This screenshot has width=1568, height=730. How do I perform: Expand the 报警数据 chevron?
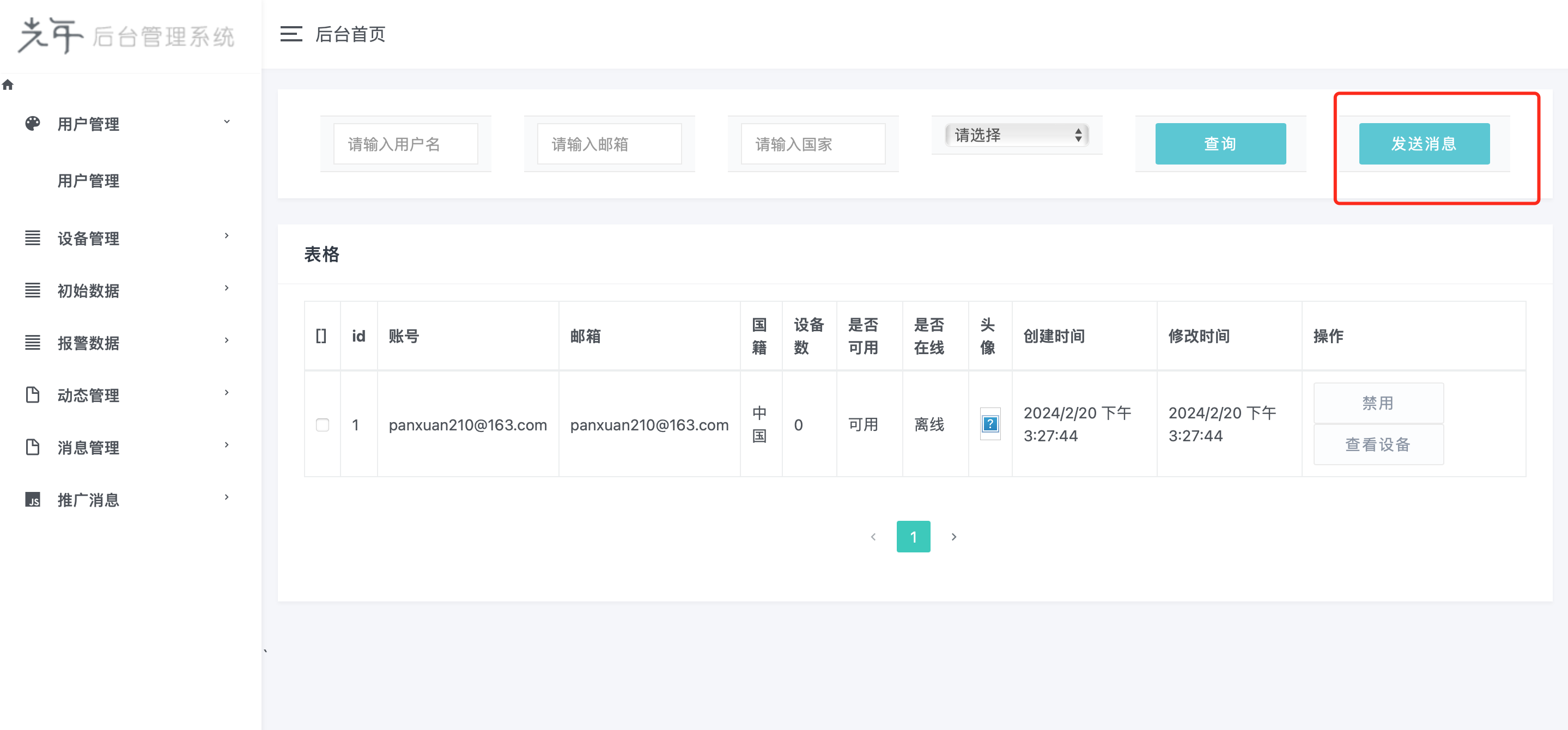click(x=227, y=341)
